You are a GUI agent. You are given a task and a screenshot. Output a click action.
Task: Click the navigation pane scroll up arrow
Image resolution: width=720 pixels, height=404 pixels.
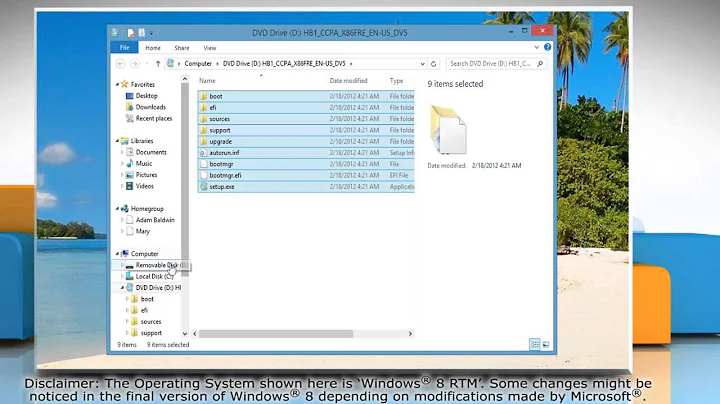(185, 79)
